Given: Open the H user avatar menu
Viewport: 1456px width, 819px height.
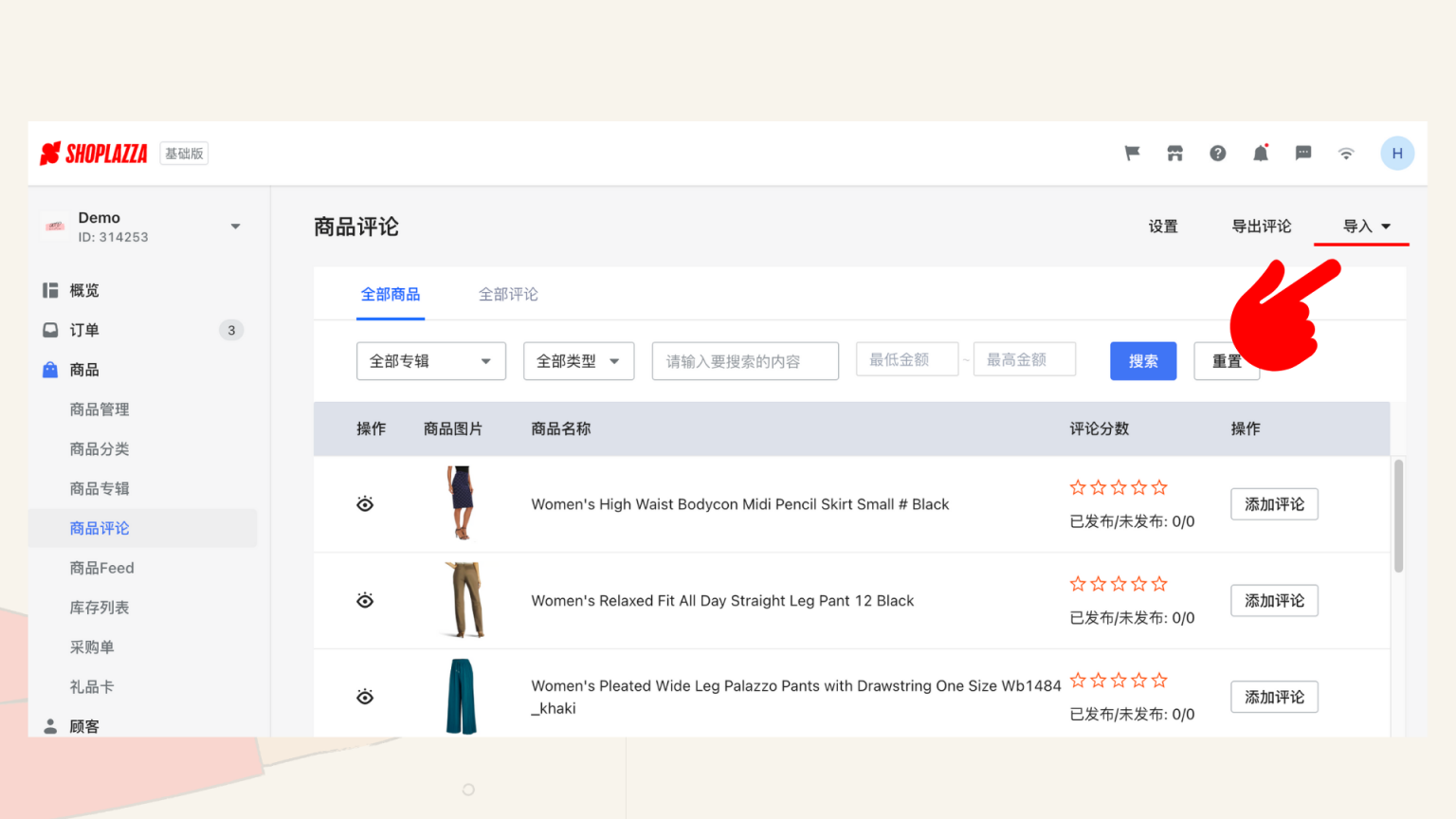Looking at the screenshot, I should [1397, 154].
